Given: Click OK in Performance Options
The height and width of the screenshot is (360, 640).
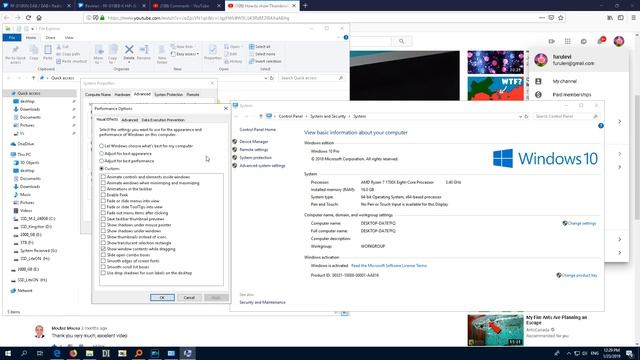Looking at the screenshot, I should (x=162, y=298).
